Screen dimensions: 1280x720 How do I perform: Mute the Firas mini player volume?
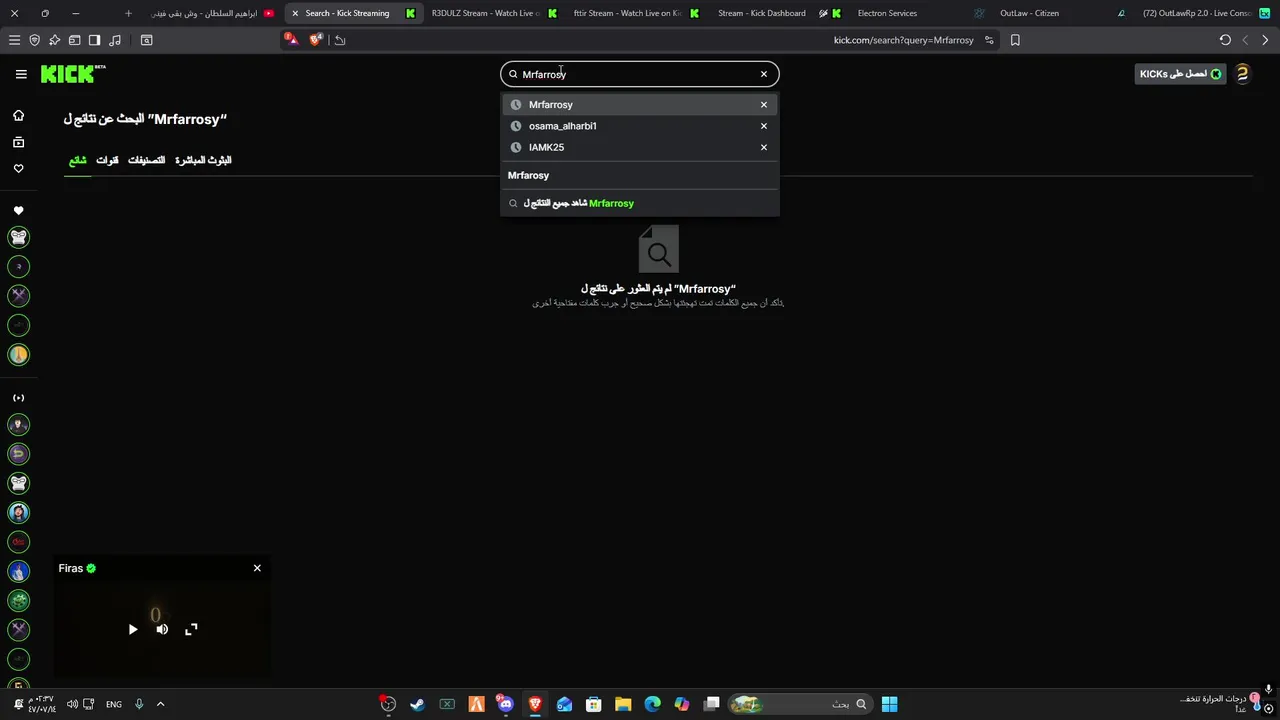click(x=162, y=629)
